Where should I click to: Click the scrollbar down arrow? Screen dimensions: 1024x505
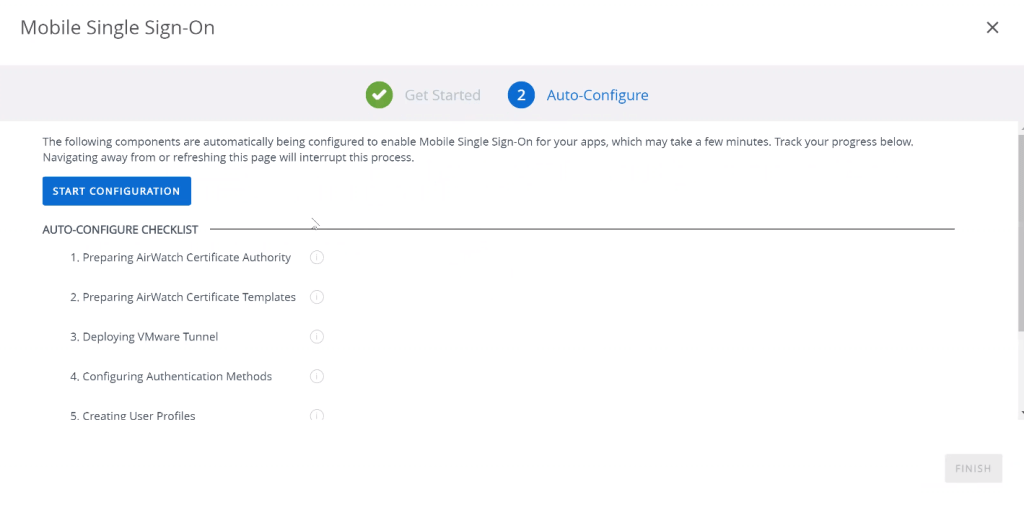click(1019, 412)
